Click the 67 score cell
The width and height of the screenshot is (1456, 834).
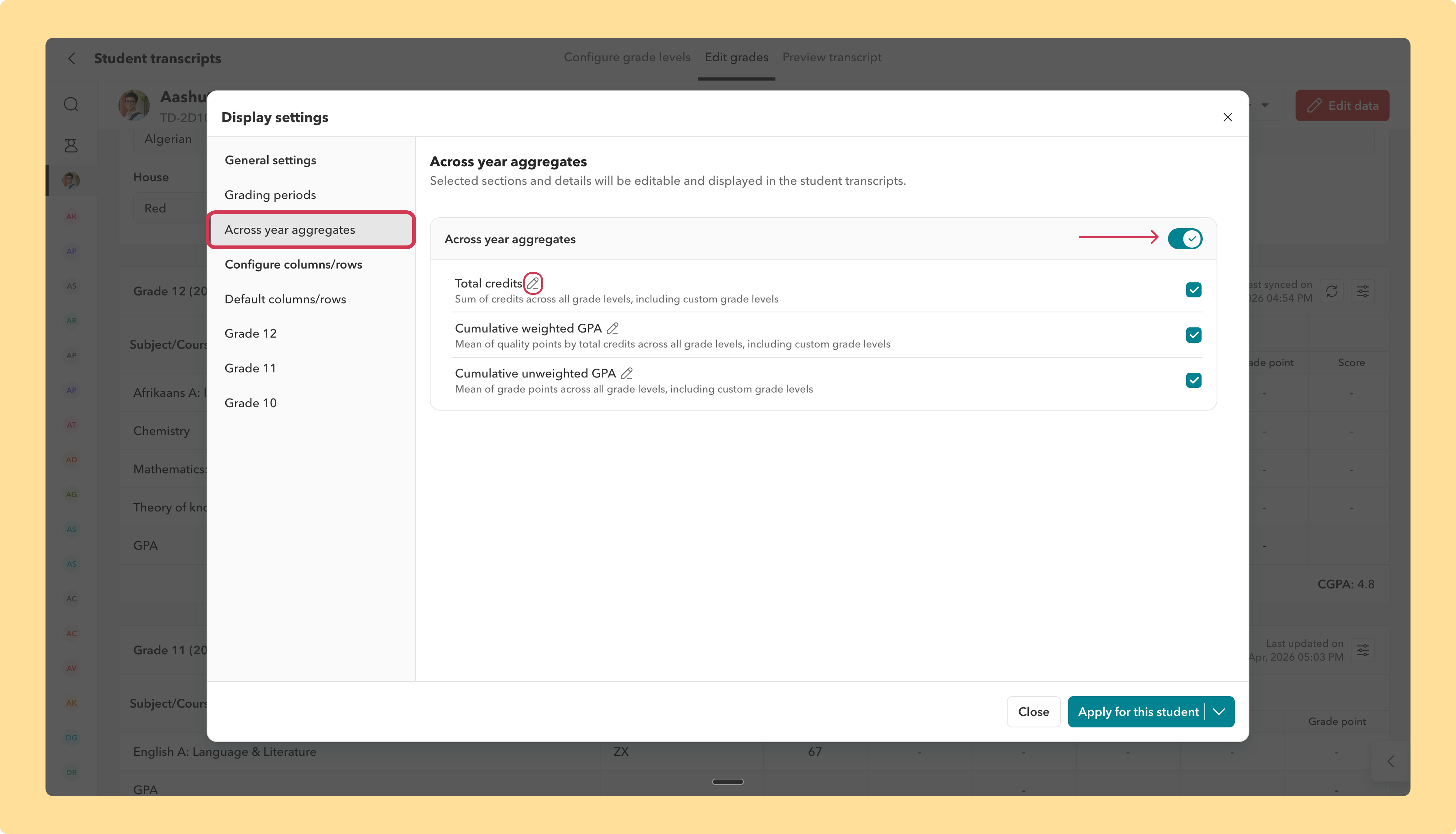point(815,752)
